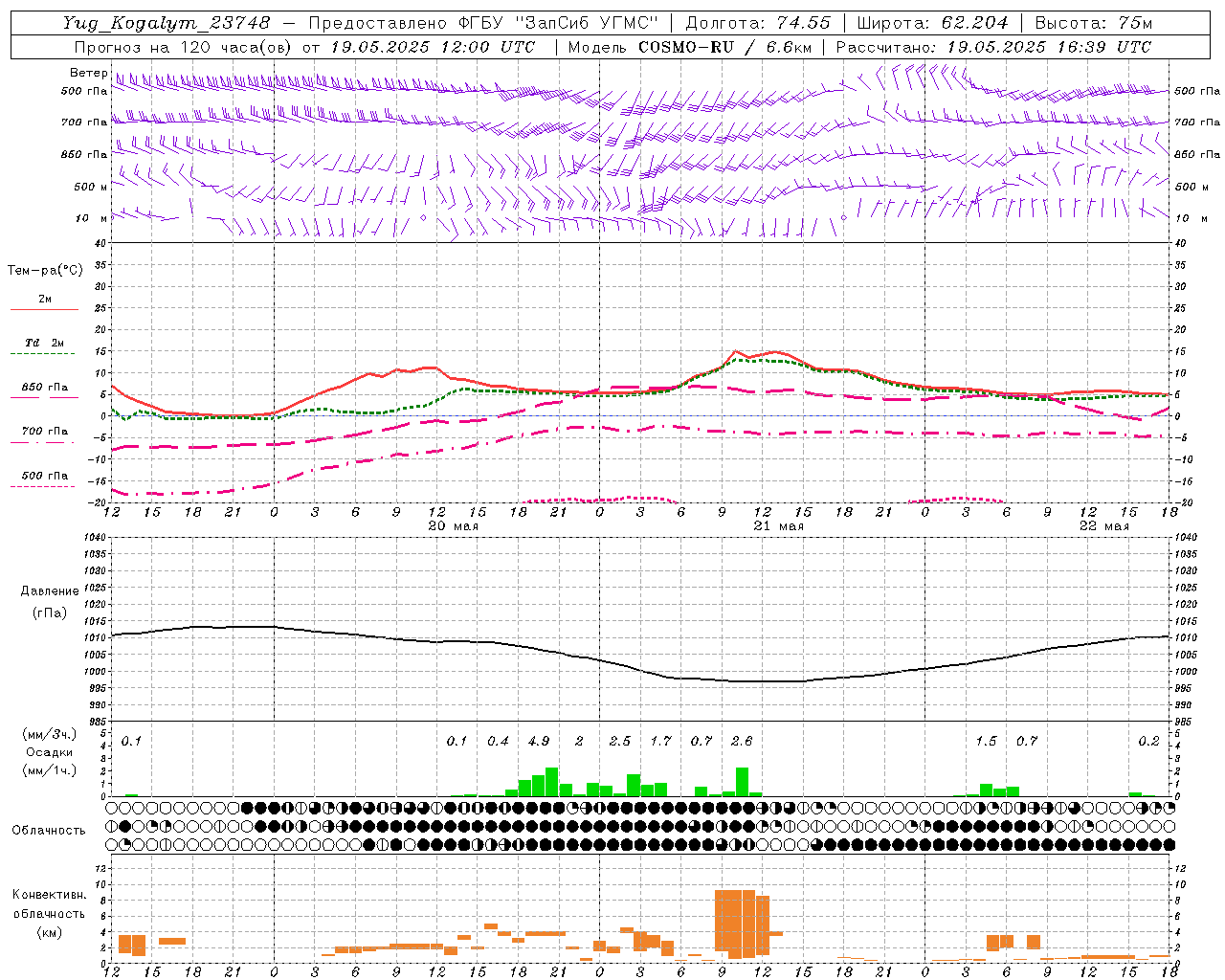Screen dimensions: 1225x980
Task: Click the 1.7 precipitation total value
Action: [660, 741]
